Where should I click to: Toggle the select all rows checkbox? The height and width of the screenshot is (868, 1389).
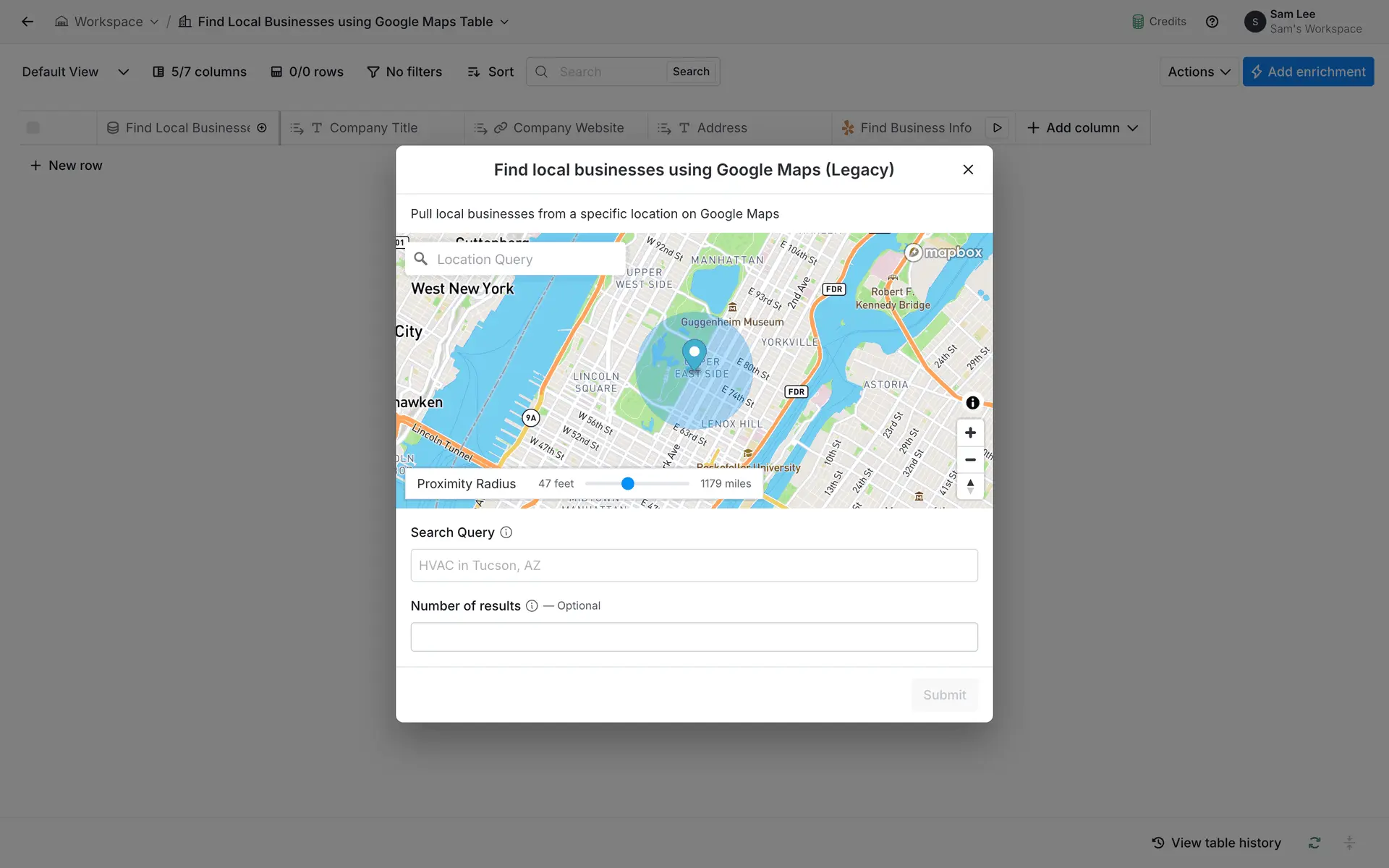(33, 128)
